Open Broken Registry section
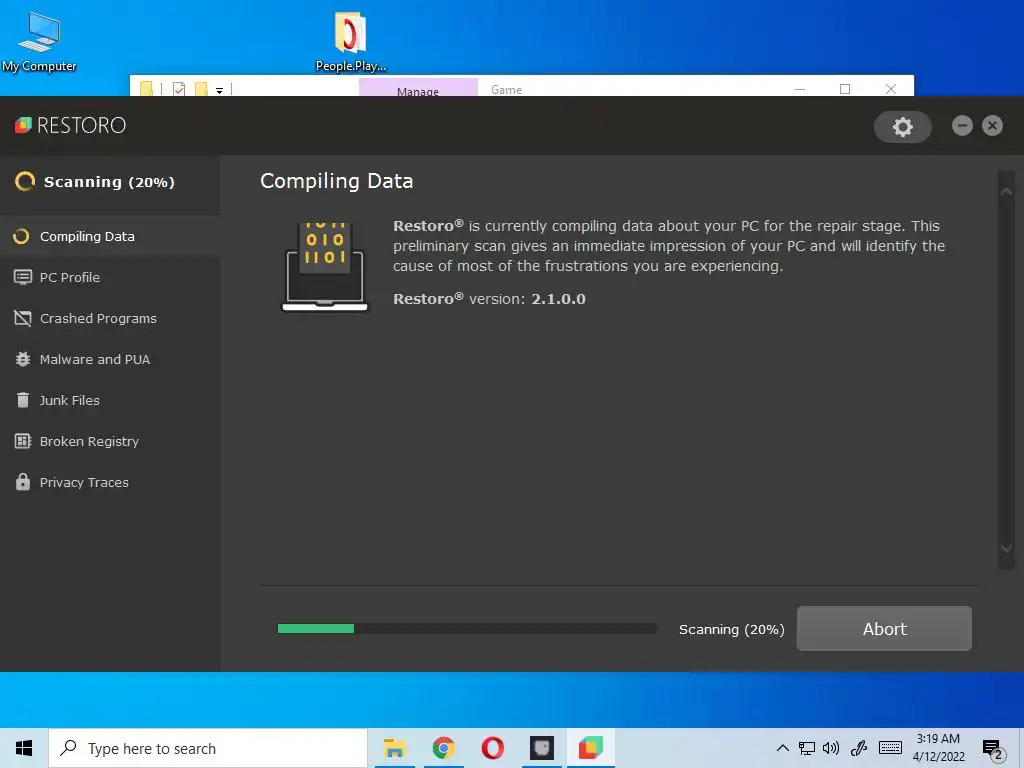 click(x=110, y=441)
